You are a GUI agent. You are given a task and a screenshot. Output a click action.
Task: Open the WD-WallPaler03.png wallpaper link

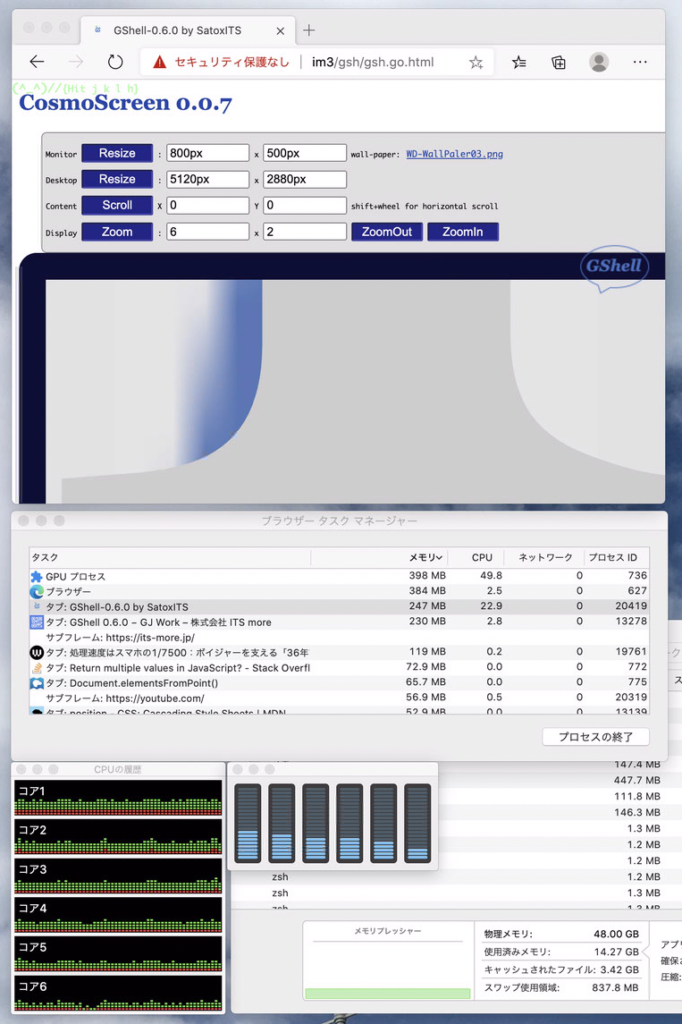454,154
